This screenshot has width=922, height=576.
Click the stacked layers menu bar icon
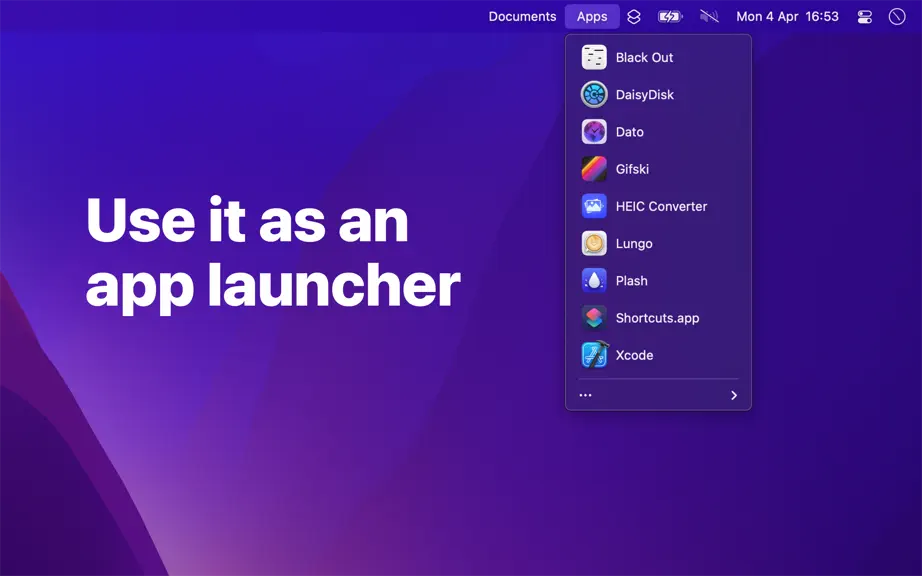click(633, 16)
